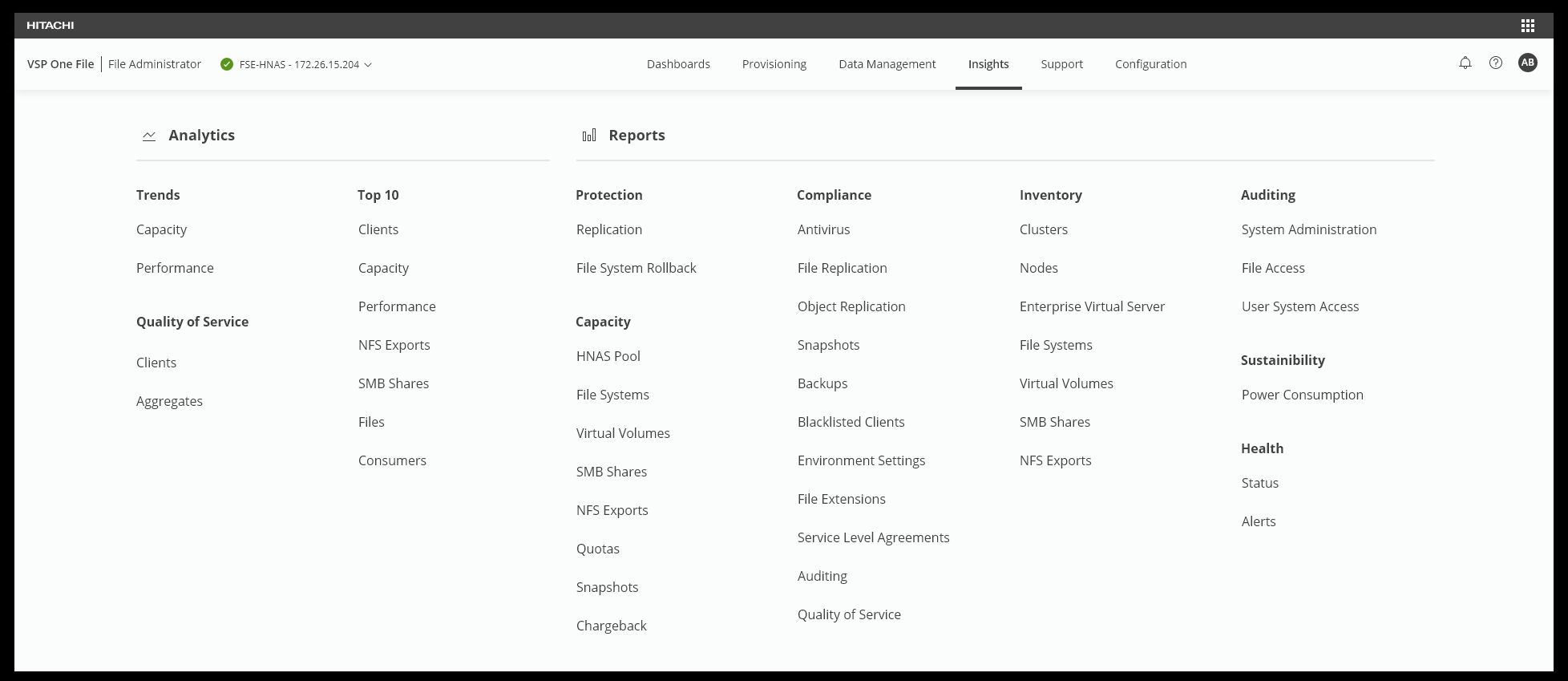Switch to the Dashboards tab
Image resolution: width=1568 pixels, height=681 pixels.
click(678, 64)
